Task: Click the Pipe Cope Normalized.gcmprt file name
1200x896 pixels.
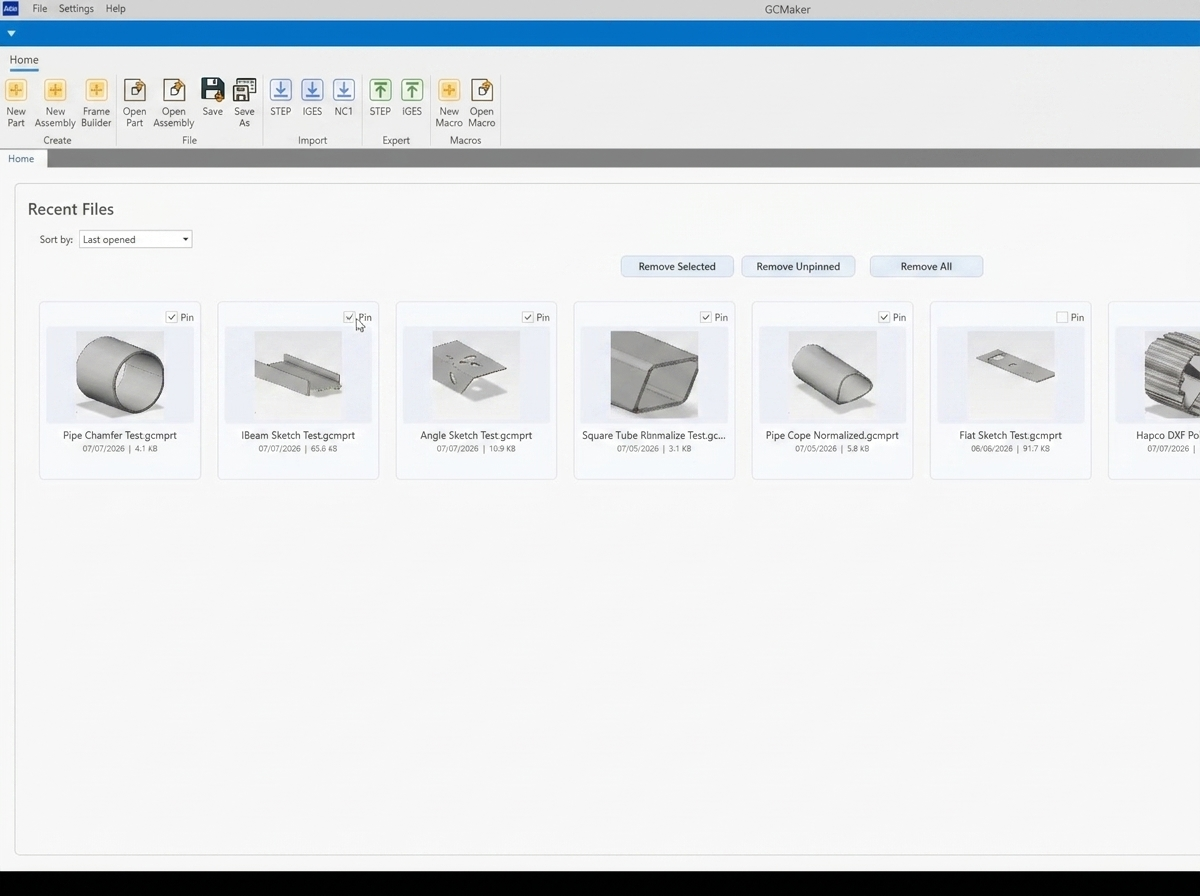Action: pos(832,436)
